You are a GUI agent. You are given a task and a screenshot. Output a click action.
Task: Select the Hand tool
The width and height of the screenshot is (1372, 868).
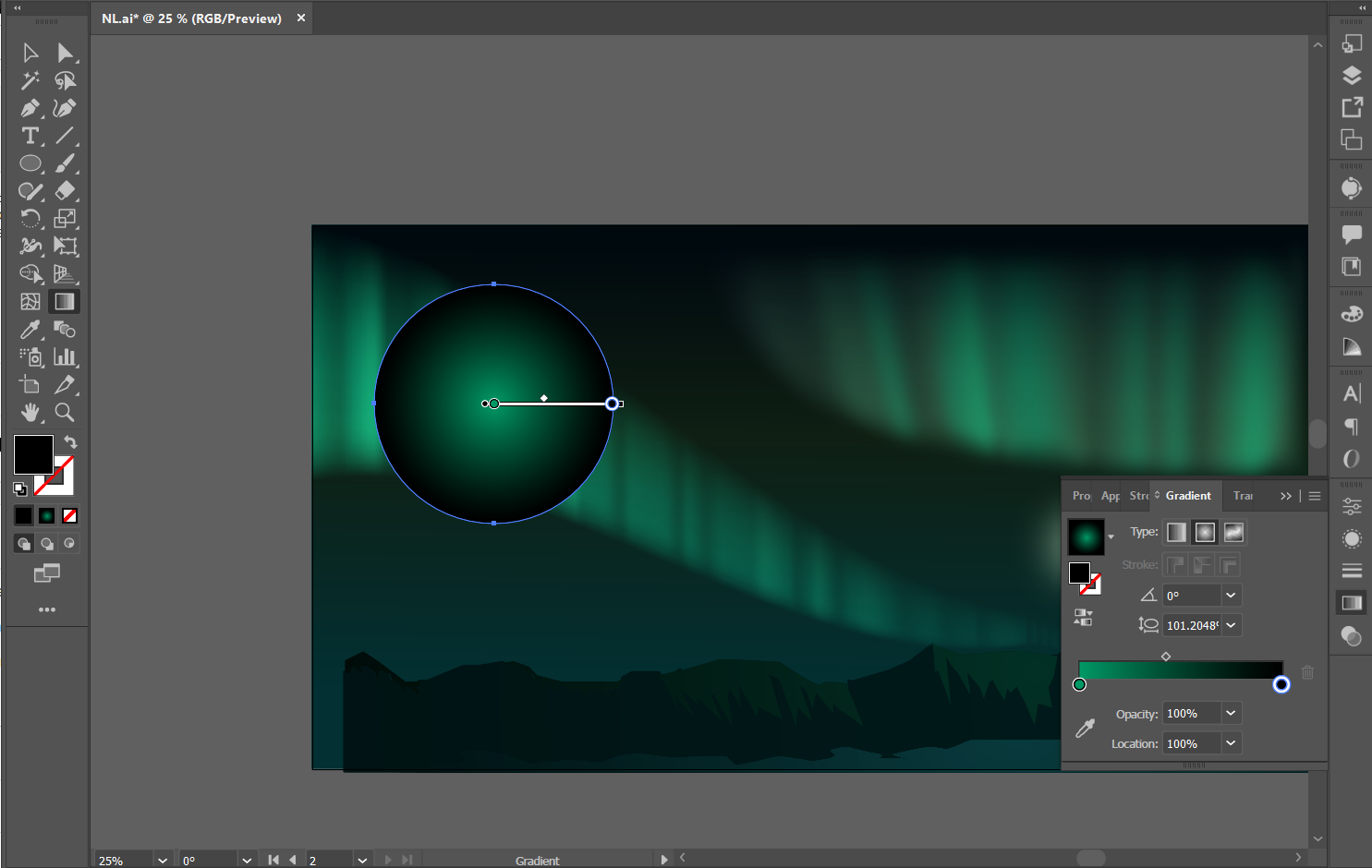click(x=30, y=413)
